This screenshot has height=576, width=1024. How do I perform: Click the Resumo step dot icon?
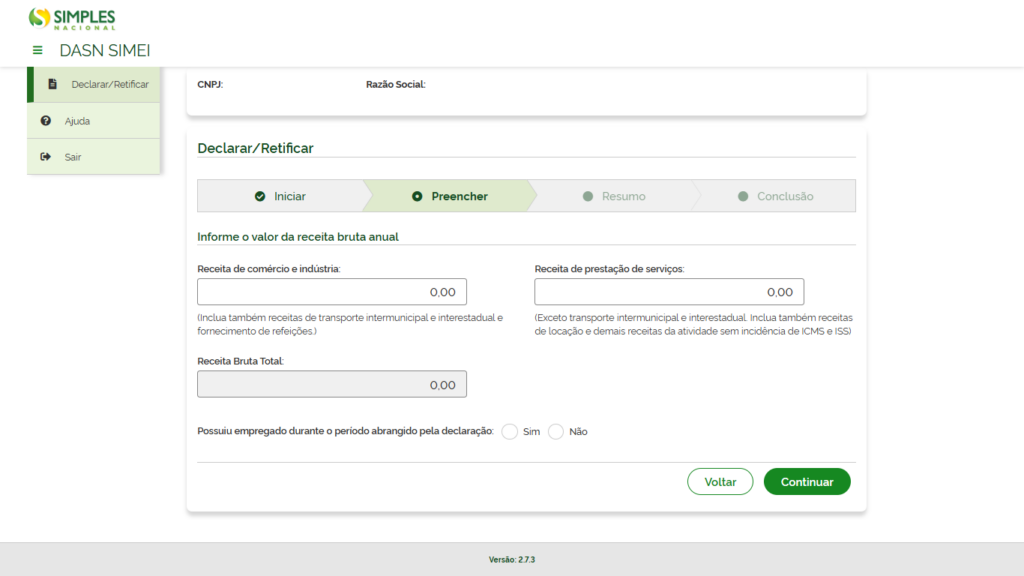point(588,197)
